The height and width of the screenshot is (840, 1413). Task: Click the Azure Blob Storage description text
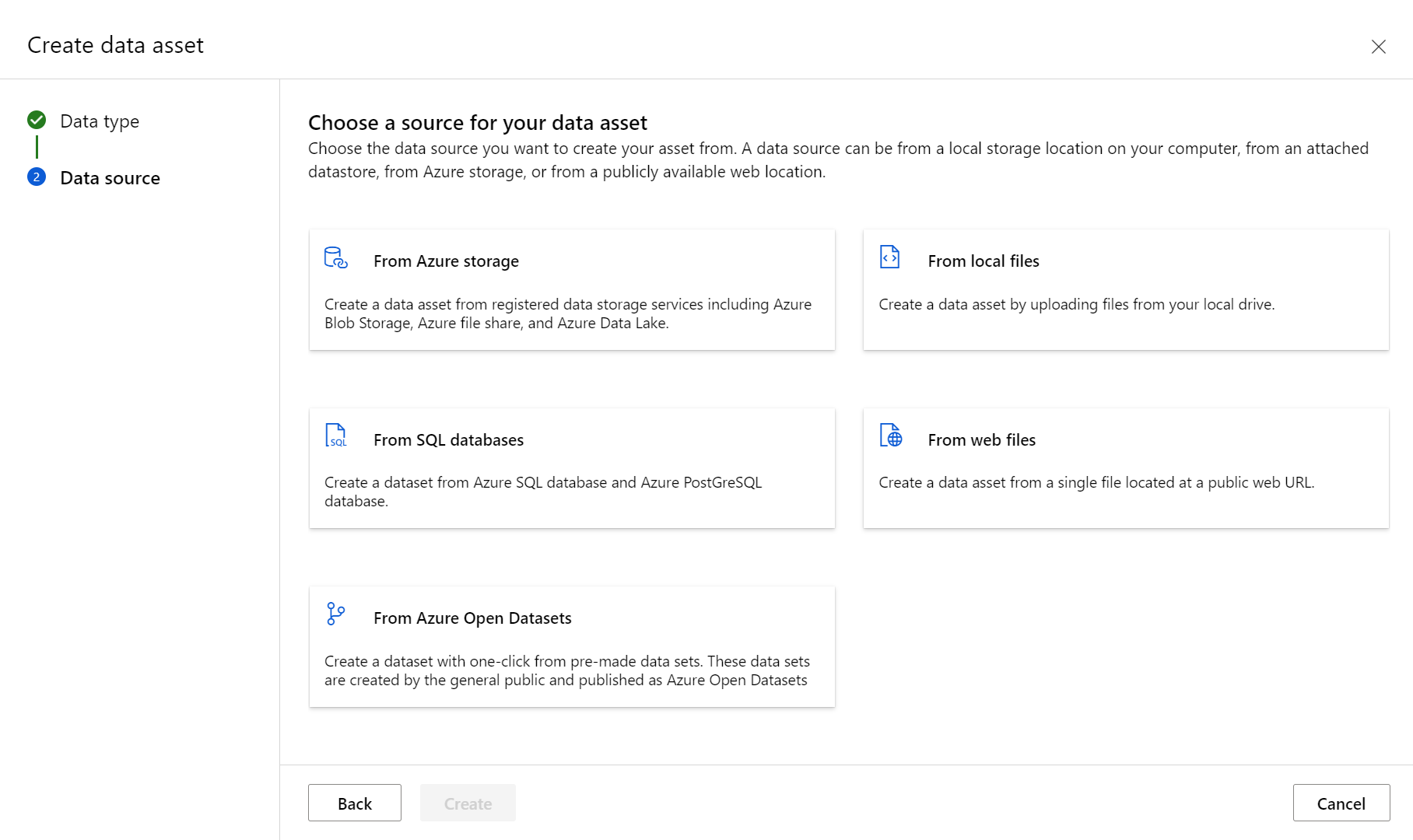567,313
